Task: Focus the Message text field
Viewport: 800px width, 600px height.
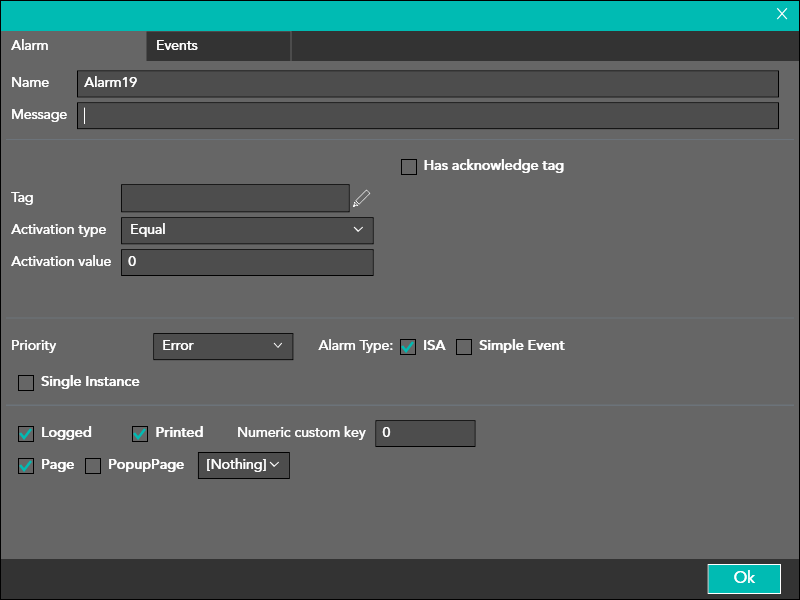Action: [427, 115]
